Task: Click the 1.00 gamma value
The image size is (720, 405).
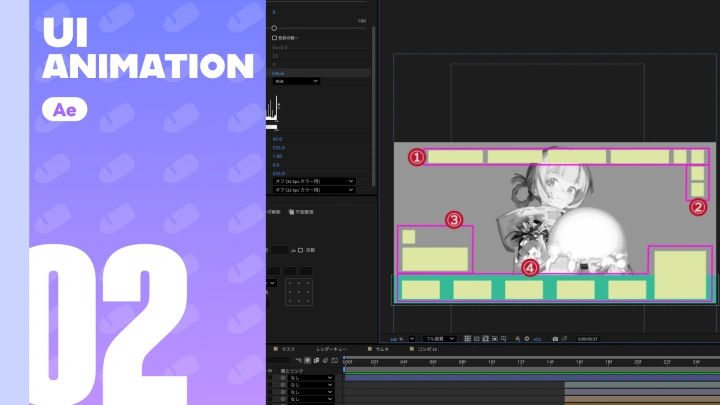Action: point(277,156)
